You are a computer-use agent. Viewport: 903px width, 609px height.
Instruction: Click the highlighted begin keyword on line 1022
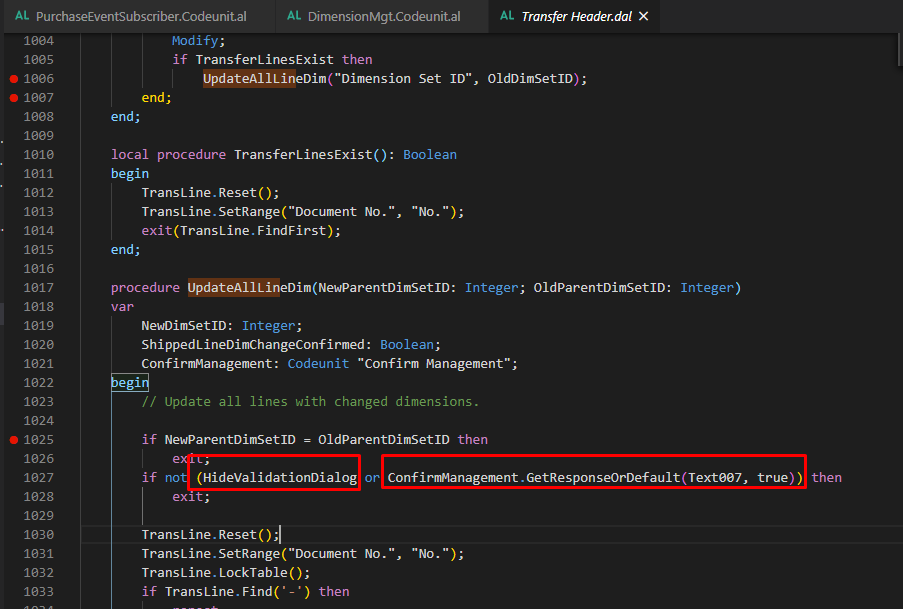(129, 382)
